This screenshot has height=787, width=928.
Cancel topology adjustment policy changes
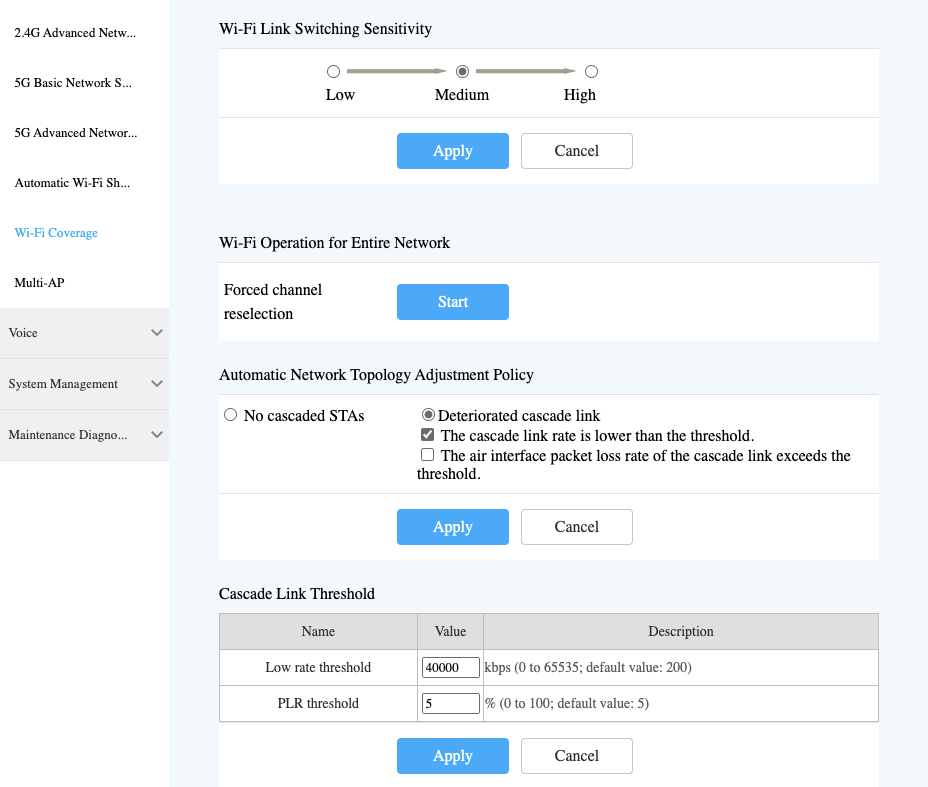[576, 527]
